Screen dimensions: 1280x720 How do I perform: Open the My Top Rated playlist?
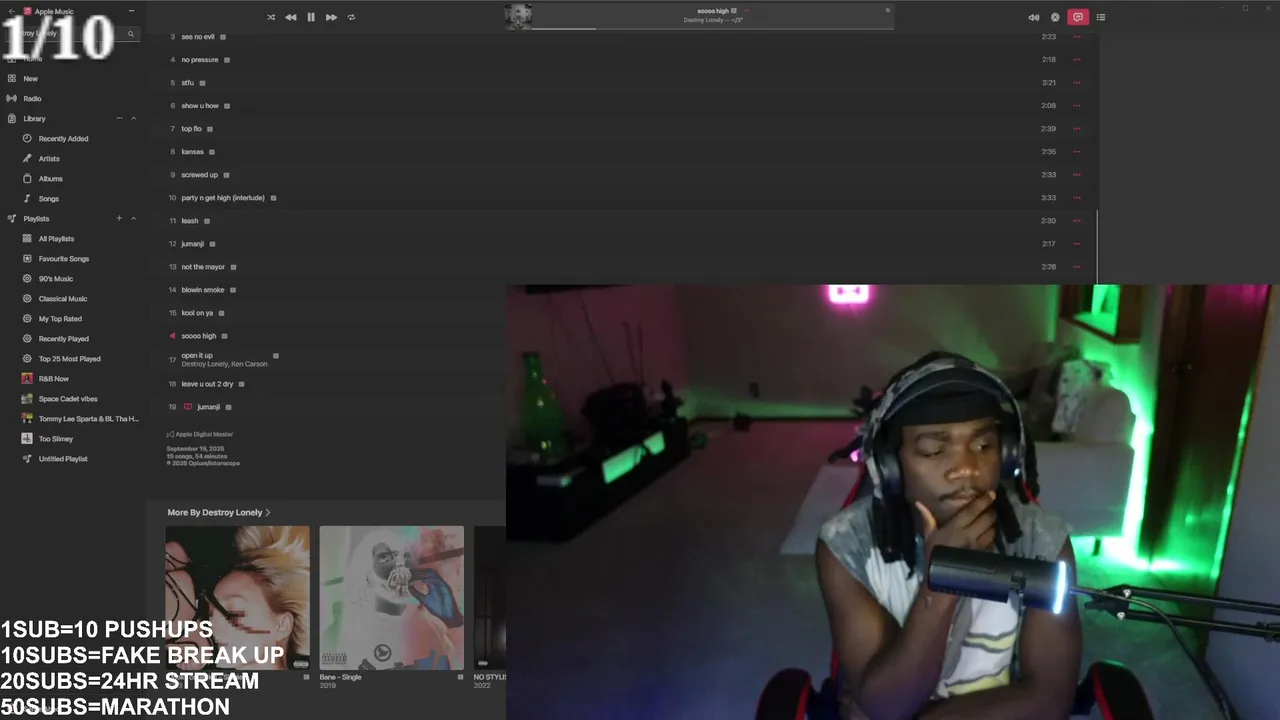click(x=60, y=319)
